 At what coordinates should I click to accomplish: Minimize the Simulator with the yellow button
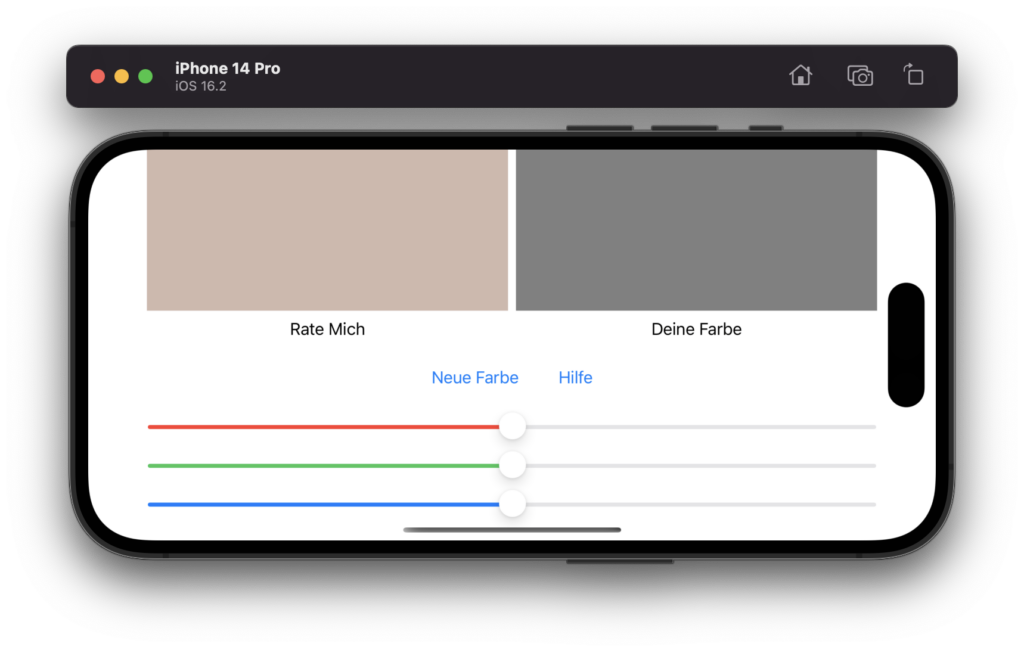click(x=122, y=77)
